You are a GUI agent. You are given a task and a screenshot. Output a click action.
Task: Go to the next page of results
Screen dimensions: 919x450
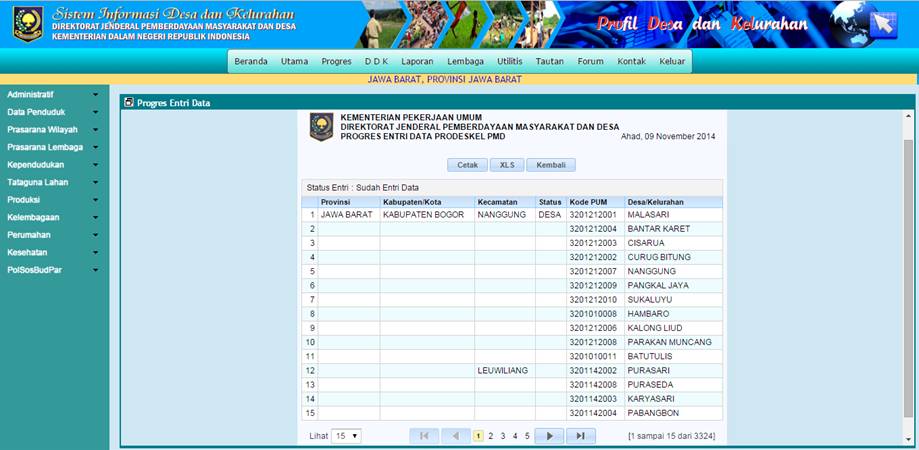549,436
